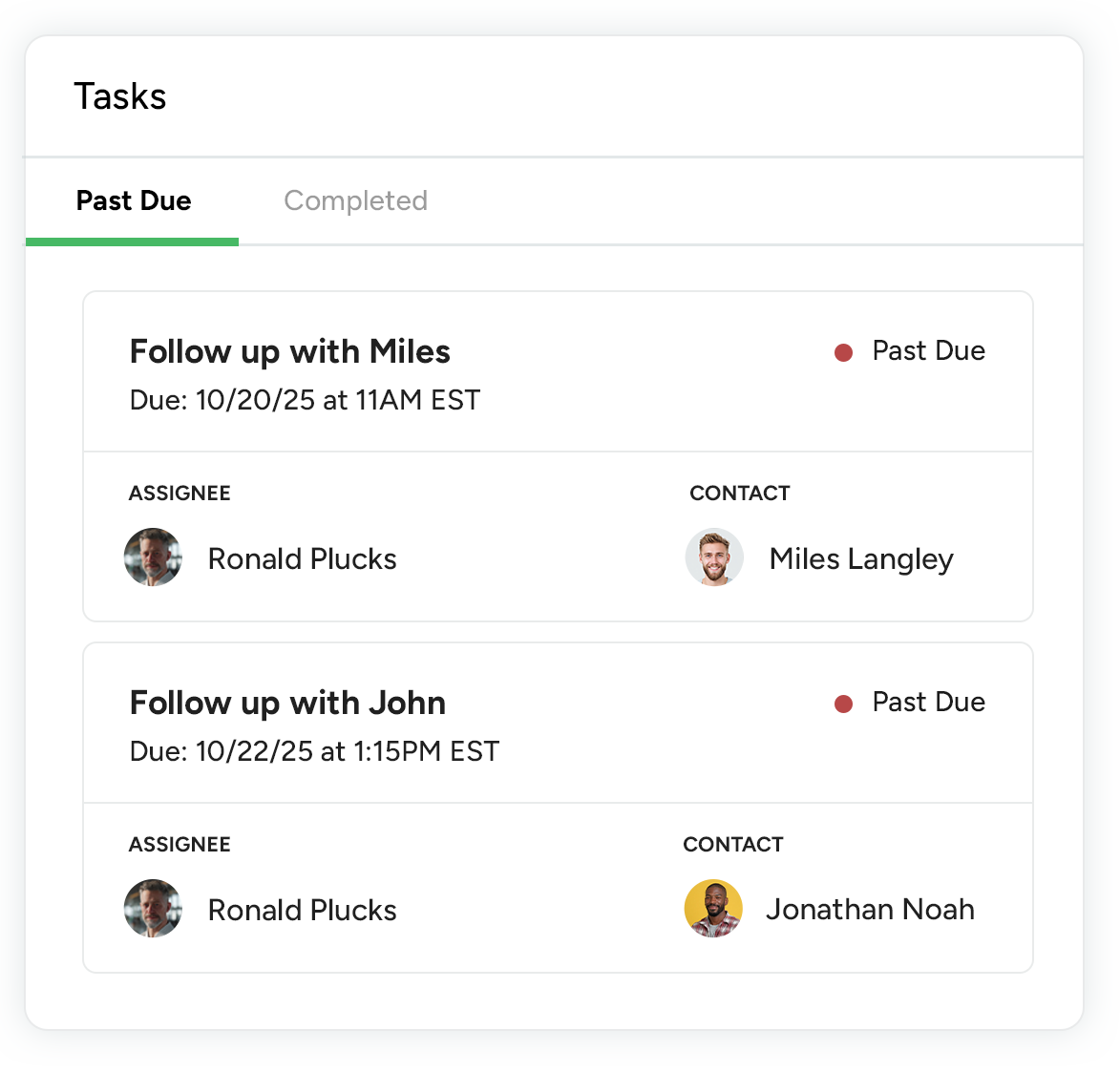Click Ronald Plucks avatar in the John task
The height and width of the screenshot is (1072, 1120).
[x=153, y=909]
